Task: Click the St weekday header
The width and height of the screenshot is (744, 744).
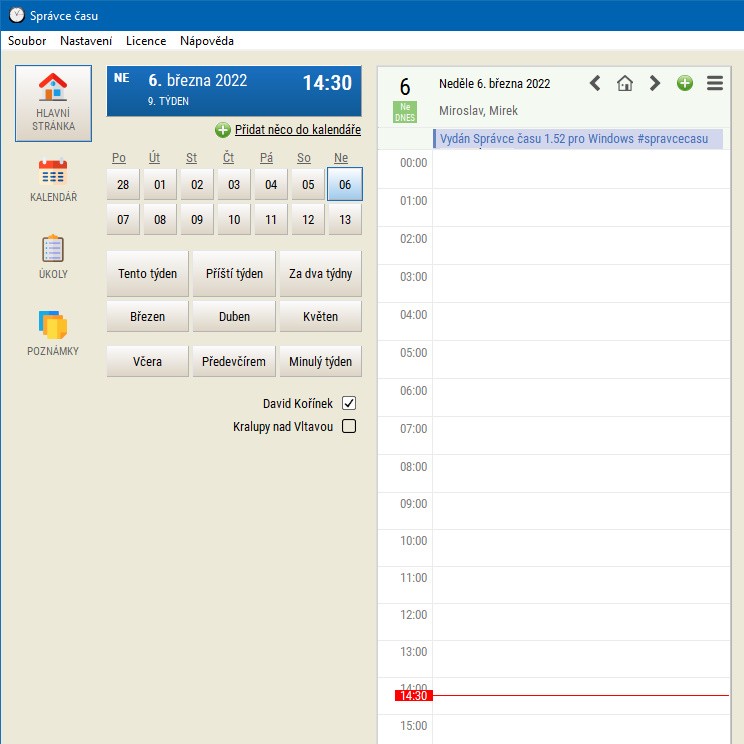Action: click(191, 158)
